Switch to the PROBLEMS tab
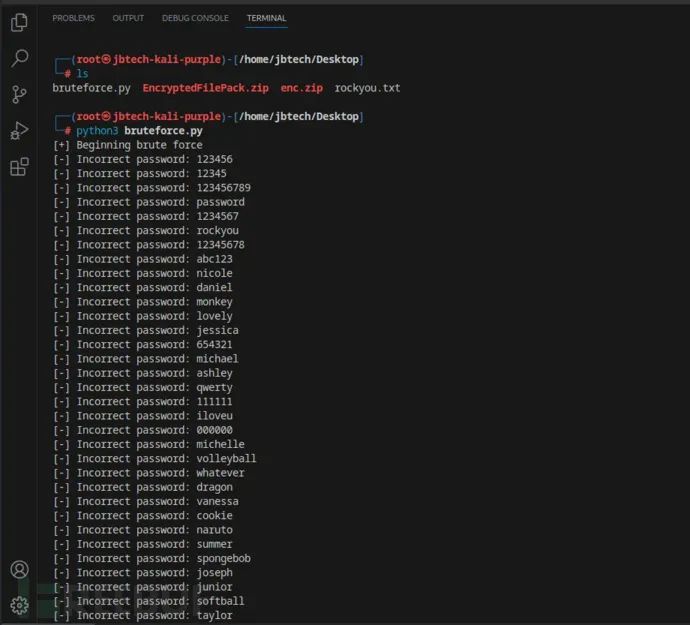 (73, 18)
